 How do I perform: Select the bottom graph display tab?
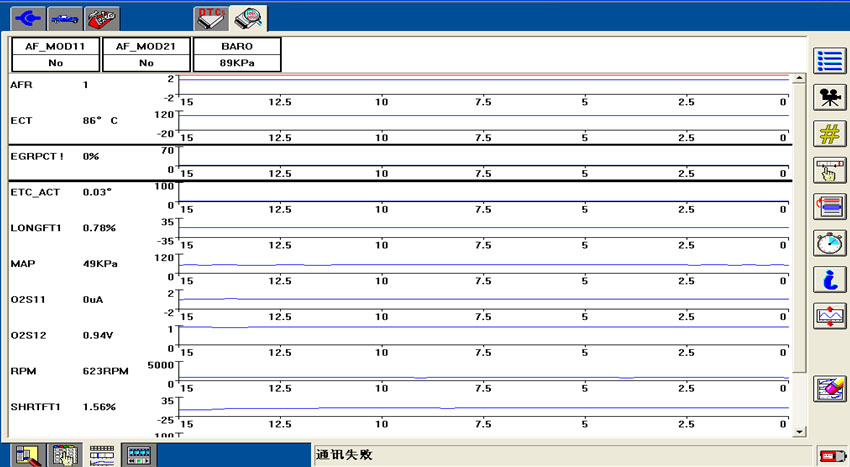pos(102,455)
